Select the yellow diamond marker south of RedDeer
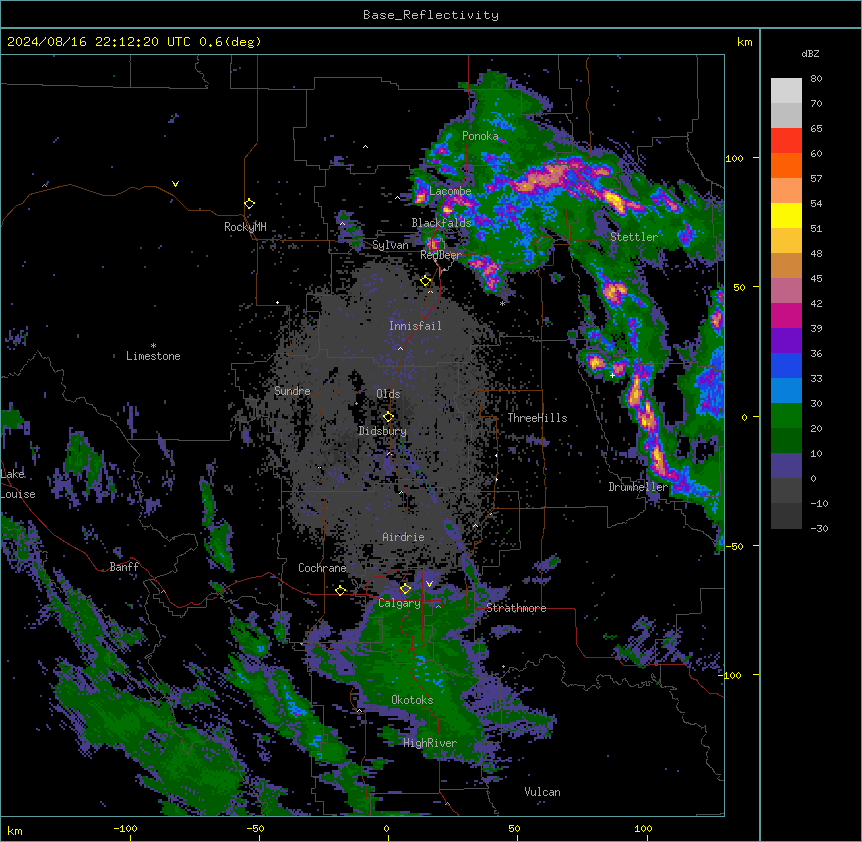862x842 pixels. click(x=426, y=281)
